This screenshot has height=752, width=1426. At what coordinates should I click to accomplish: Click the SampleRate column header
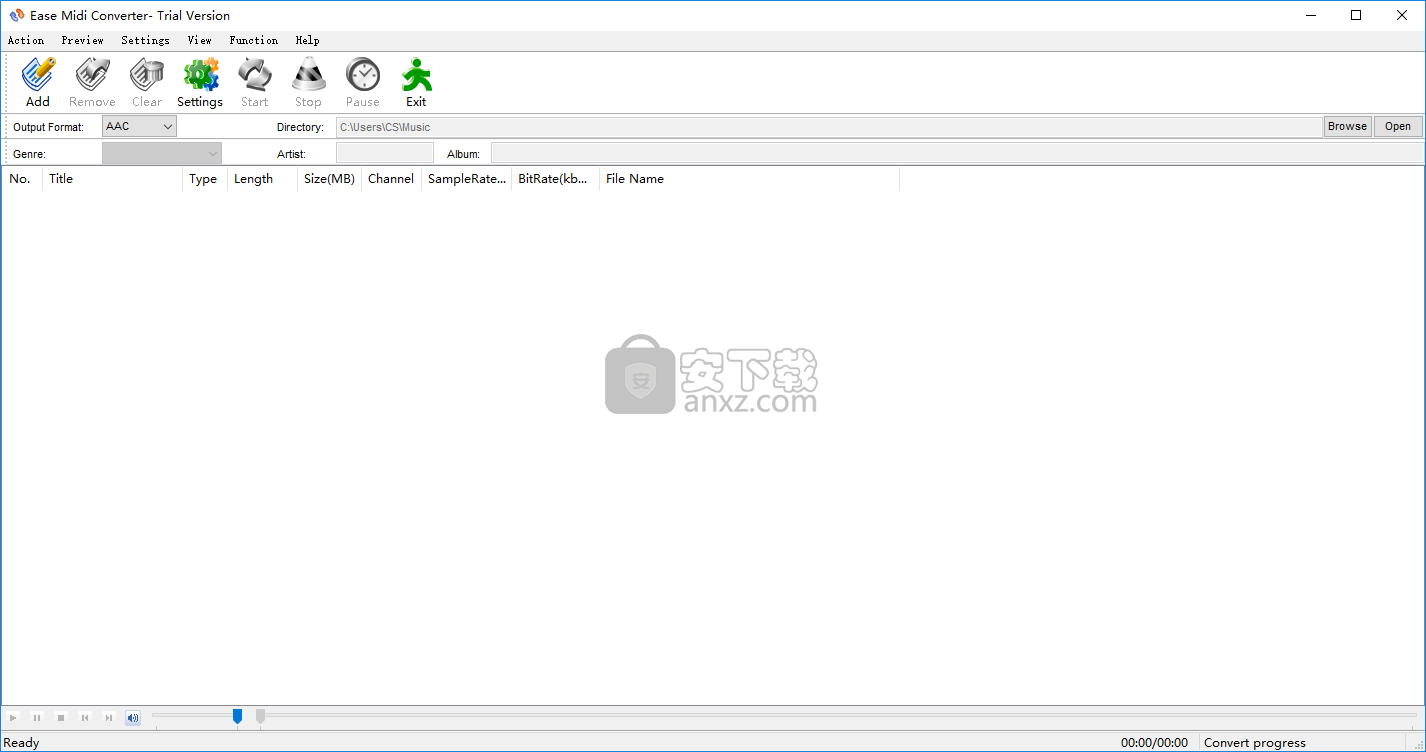[x=466, y=179]
